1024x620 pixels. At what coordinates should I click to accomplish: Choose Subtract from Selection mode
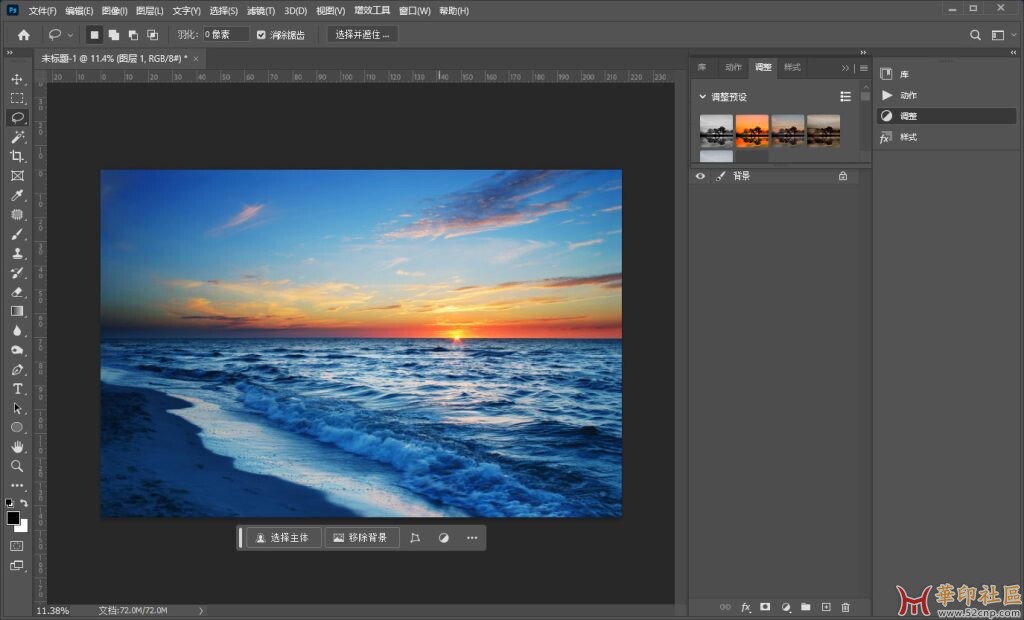133,35
